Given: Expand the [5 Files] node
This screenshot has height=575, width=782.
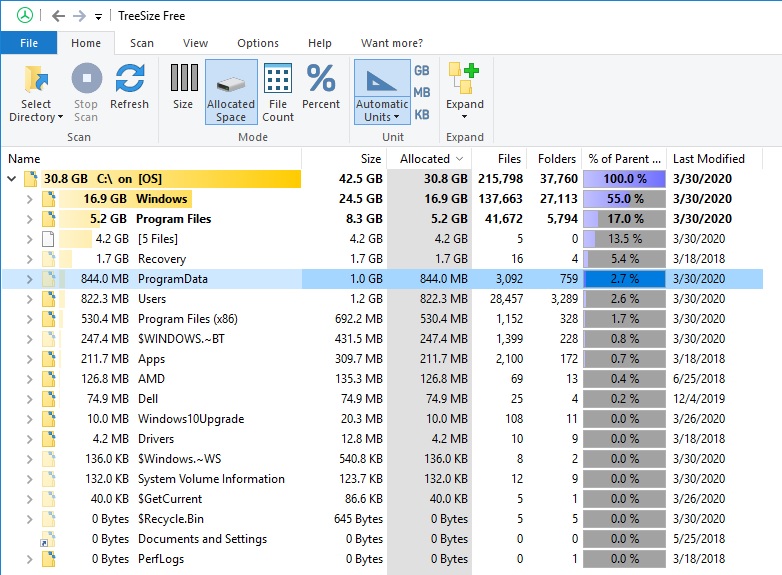Looking at the screenshot, I should pyautogui.click(x=29, y=239).
